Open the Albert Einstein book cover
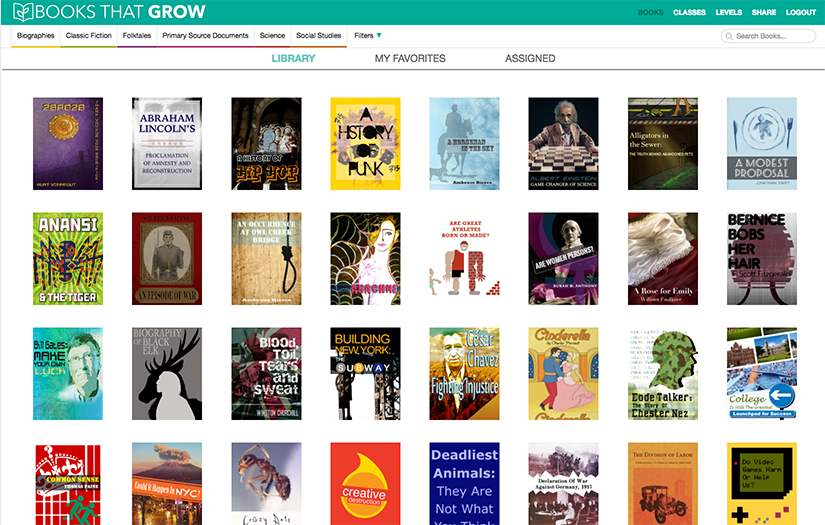Viewport: 825px width, 525px height. point(564,144)
